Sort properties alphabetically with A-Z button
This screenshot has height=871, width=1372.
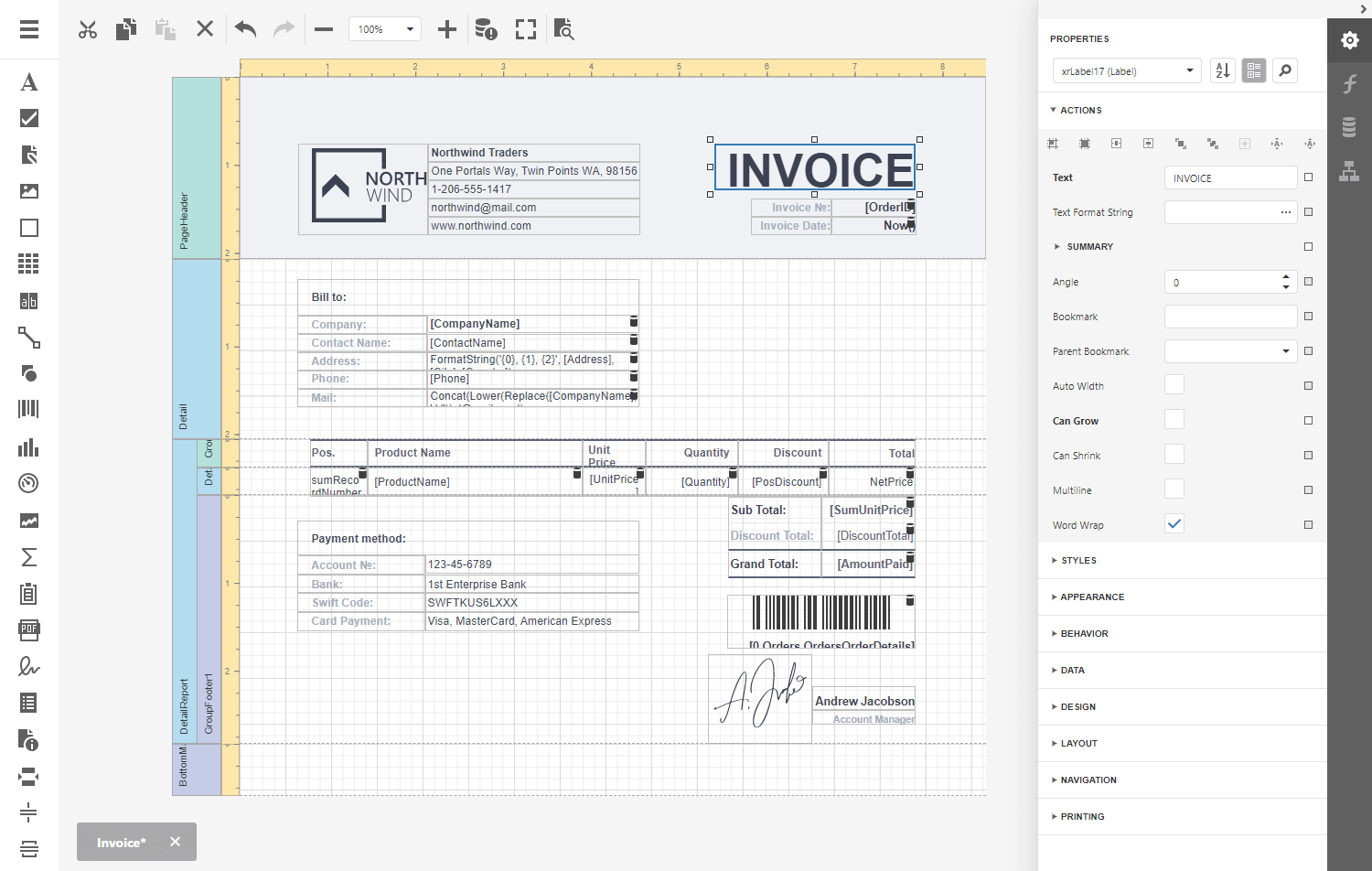[1223, 70]
